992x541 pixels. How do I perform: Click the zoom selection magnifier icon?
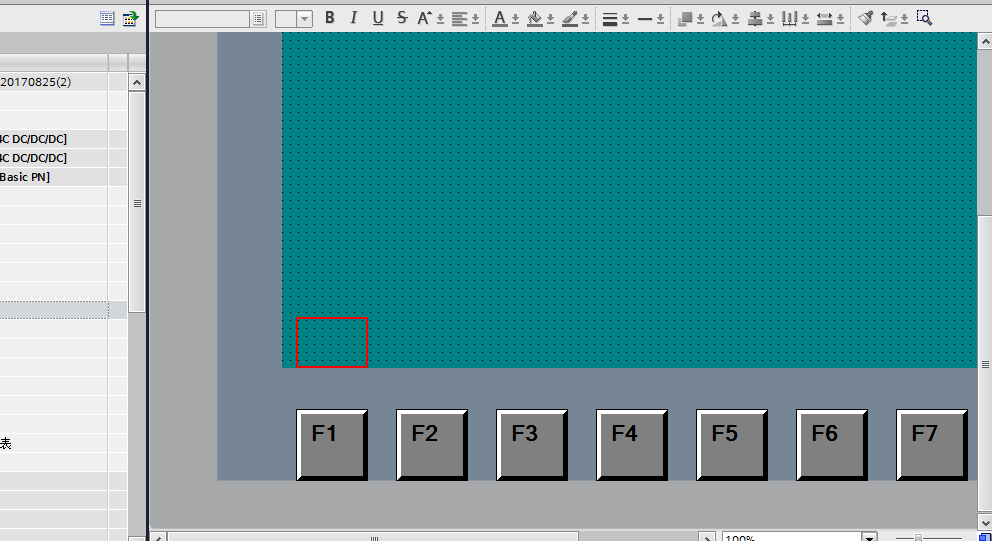click(923, 18)
